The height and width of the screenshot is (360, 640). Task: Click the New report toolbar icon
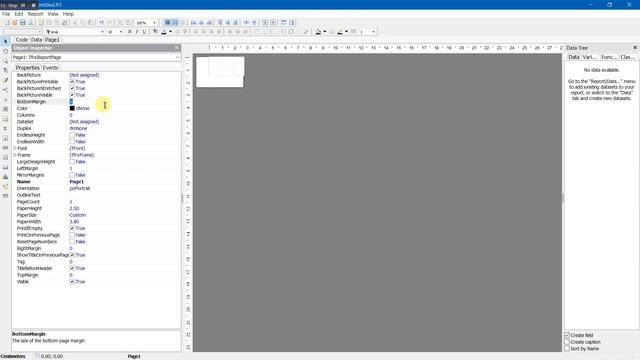click(x=7, y=22)
